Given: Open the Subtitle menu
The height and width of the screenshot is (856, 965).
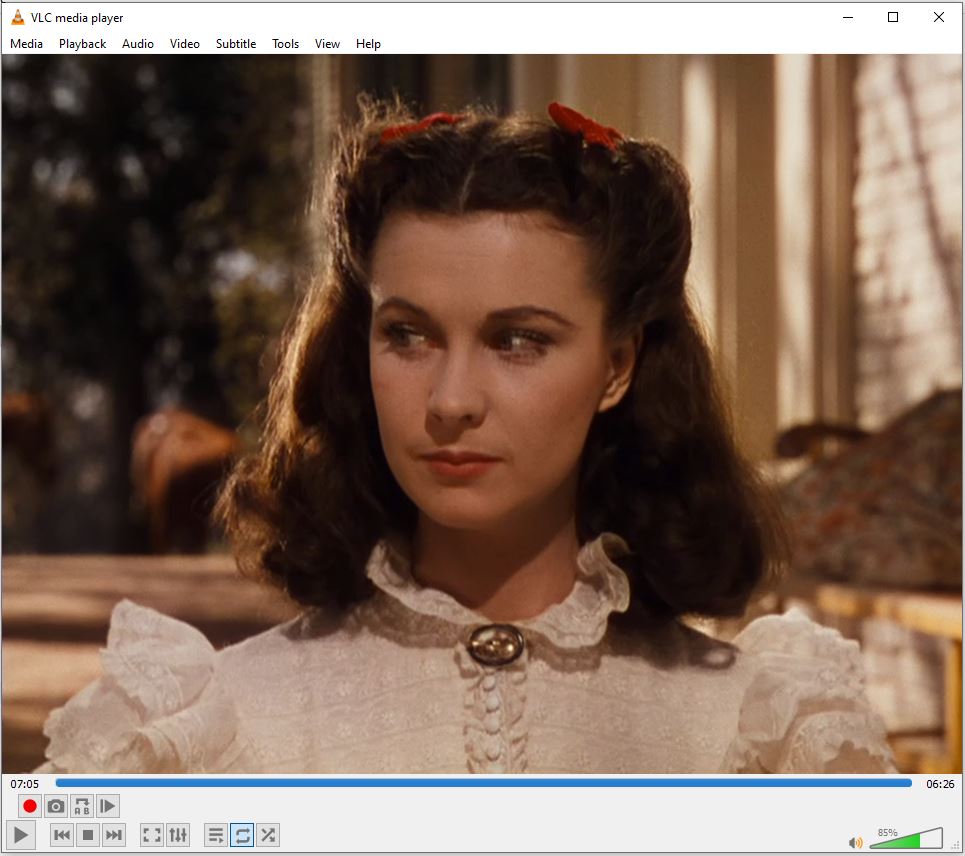Looking at the screenshot, I should pos(236,44).
